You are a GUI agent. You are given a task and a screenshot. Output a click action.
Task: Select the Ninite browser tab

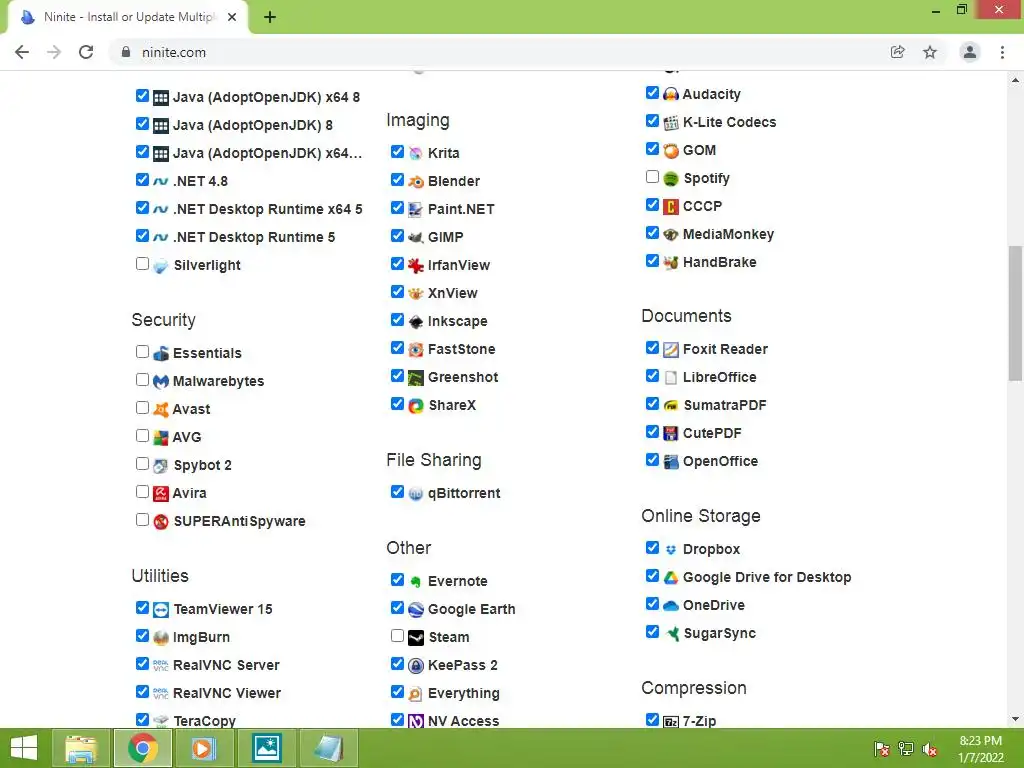pyautogui.click(x=129, y=17)
